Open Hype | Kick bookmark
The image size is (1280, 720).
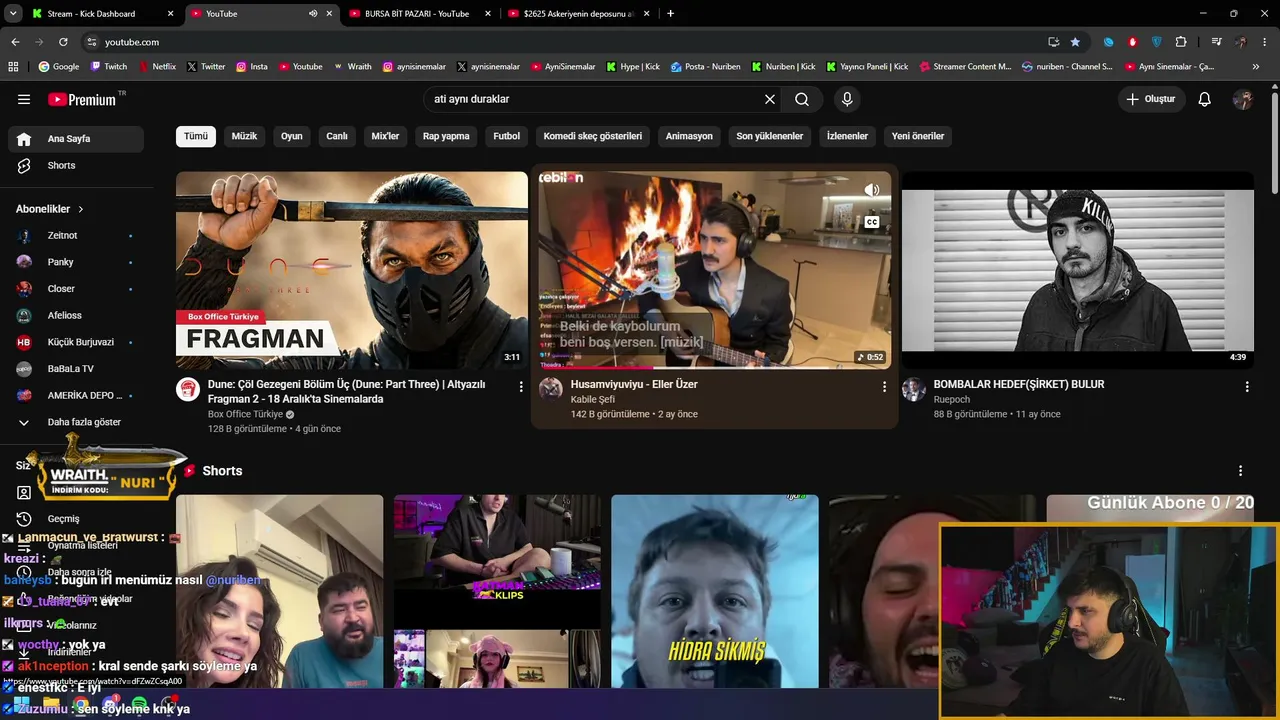coord(632,67)
